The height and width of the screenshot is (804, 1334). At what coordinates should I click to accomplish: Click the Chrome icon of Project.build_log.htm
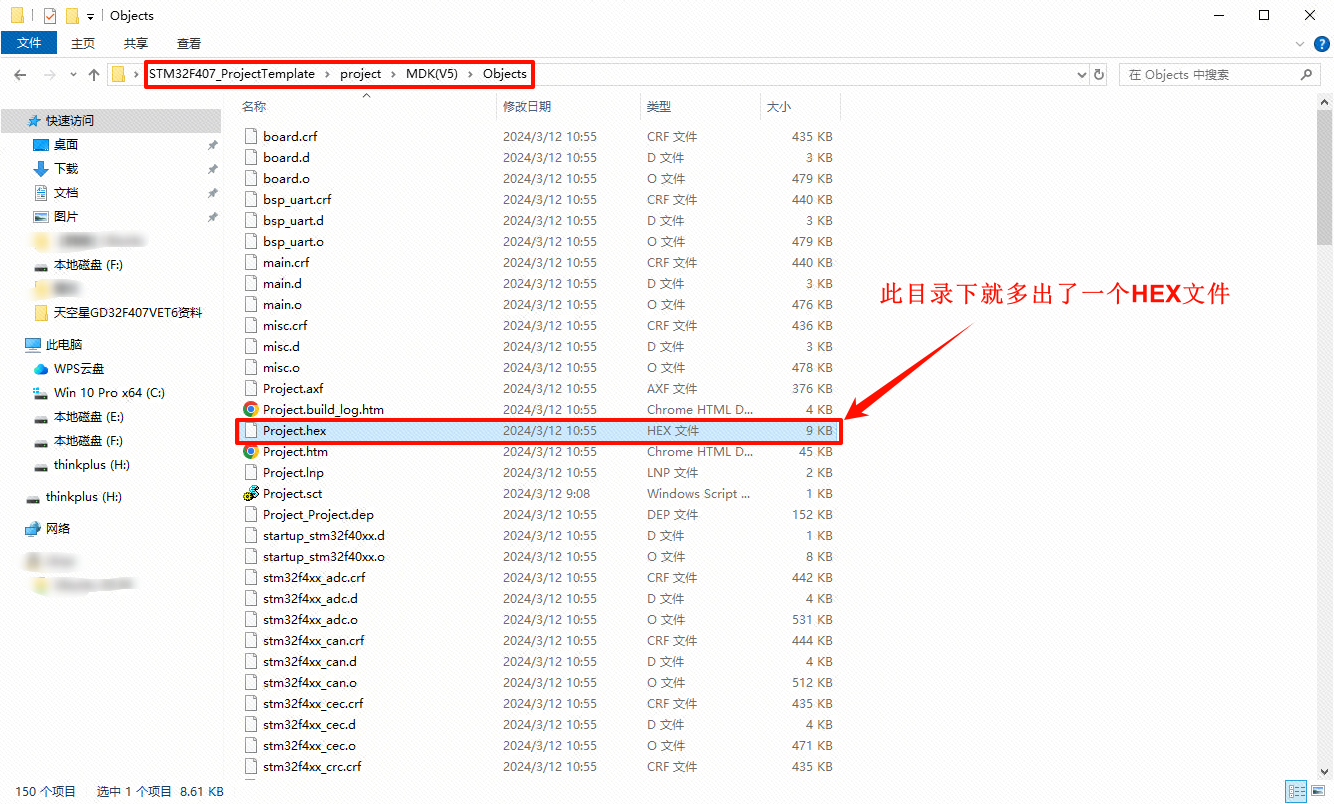(251, 410)
